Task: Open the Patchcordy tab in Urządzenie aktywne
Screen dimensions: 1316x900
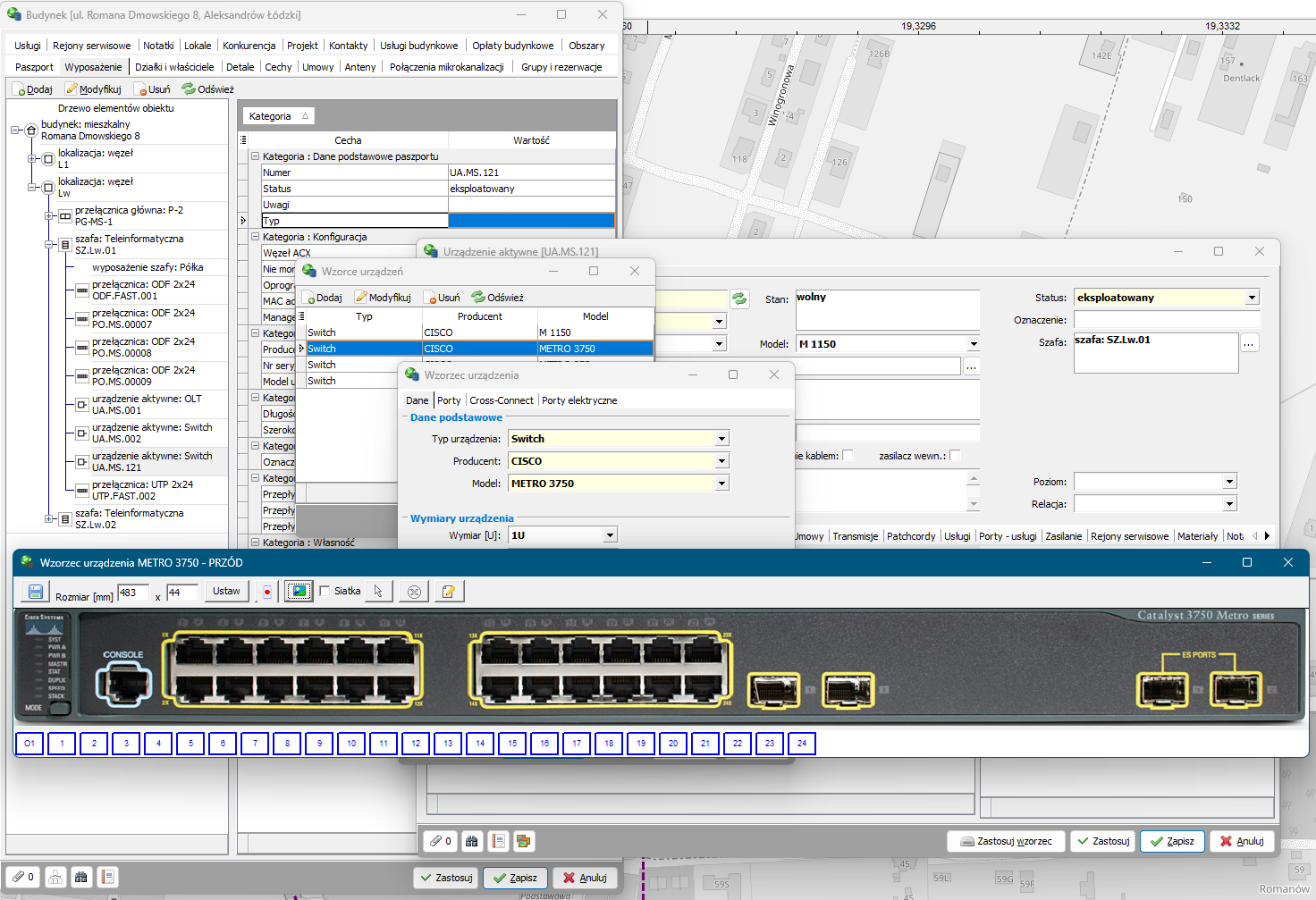Action: coord(911,536)
